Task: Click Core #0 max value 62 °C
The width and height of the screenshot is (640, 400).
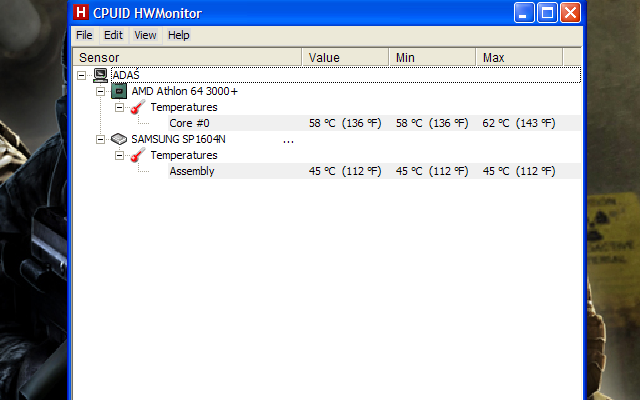Action: (519, 123)
